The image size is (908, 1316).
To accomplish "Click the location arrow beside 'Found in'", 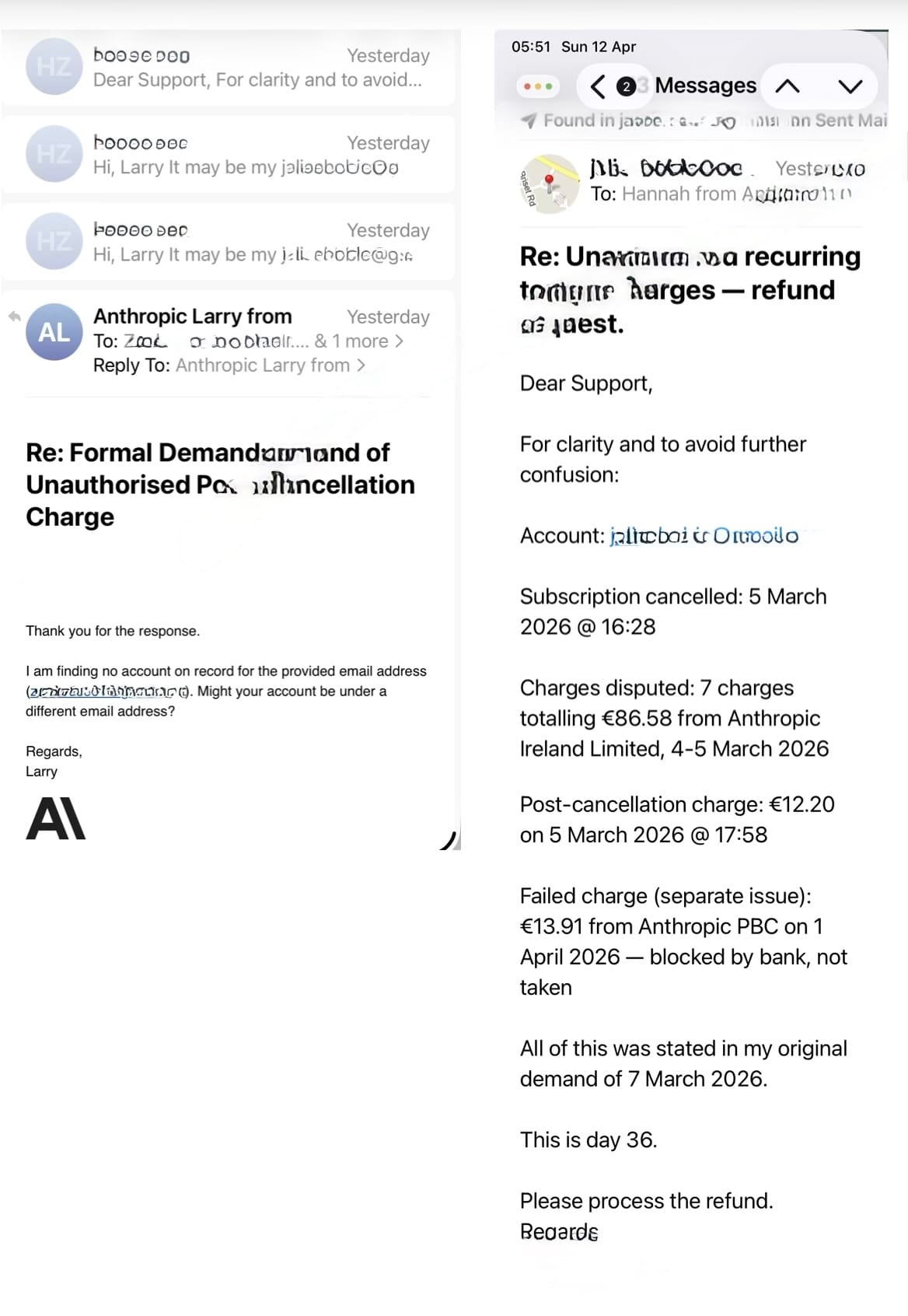I will (529, 121).
